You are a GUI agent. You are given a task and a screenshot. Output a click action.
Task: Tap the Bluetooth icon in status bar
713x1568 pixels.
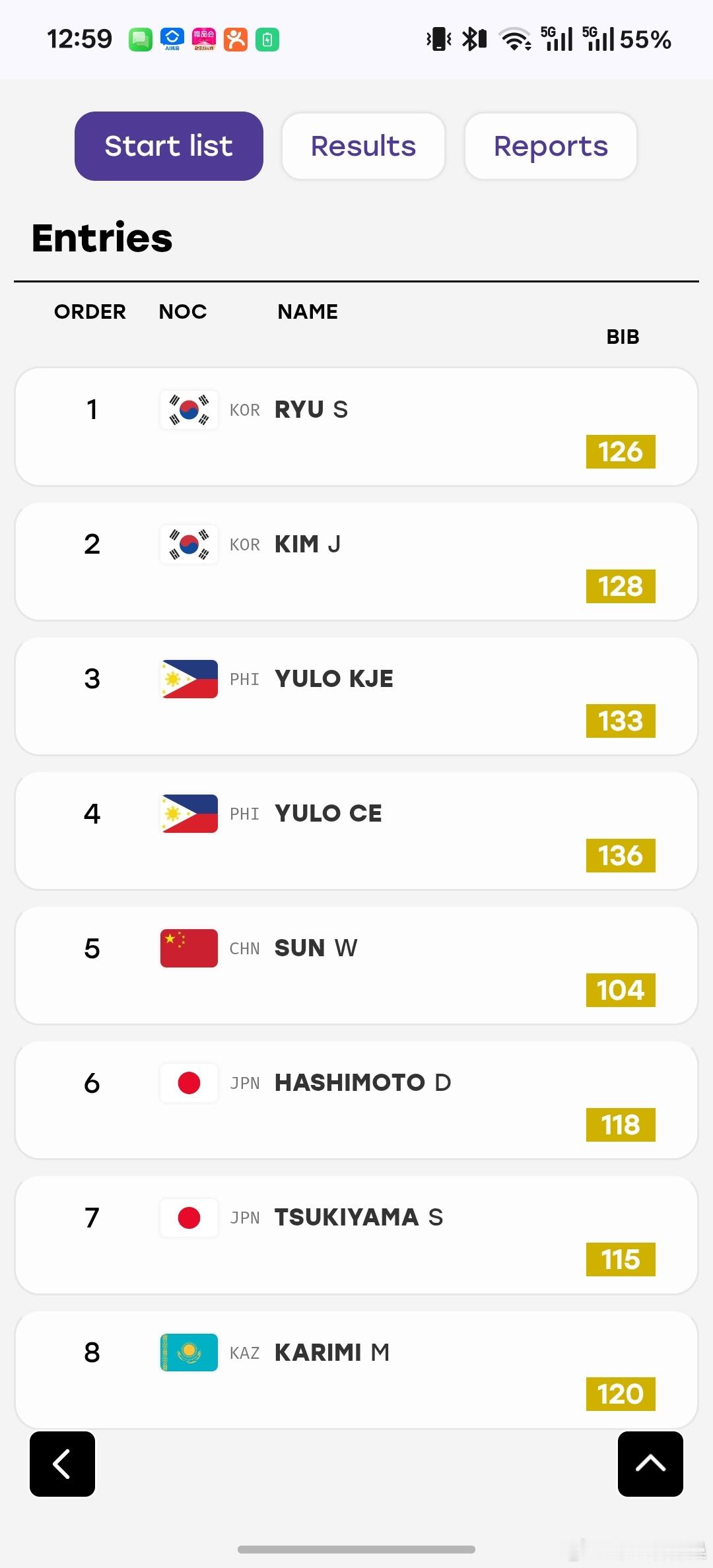[474, 39]
